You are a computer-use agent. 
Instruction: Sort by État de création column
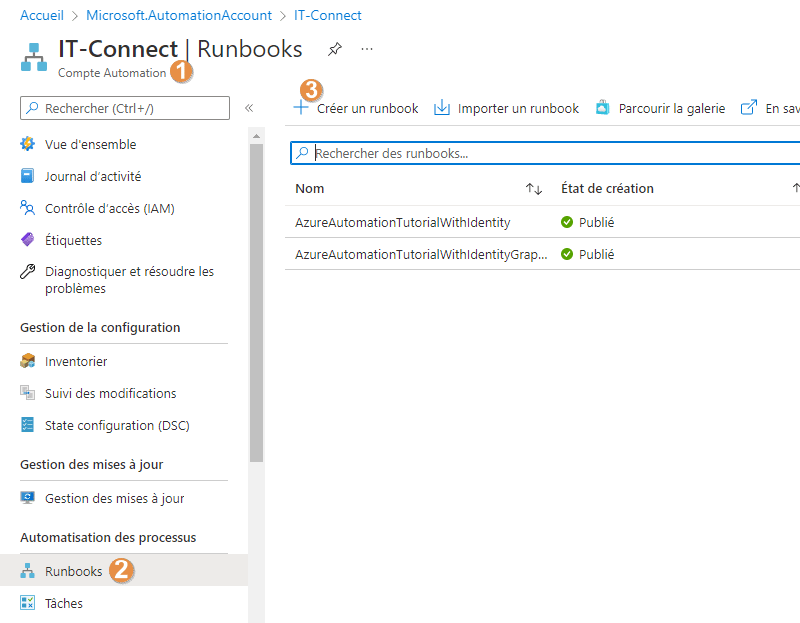tap(607, 189)
